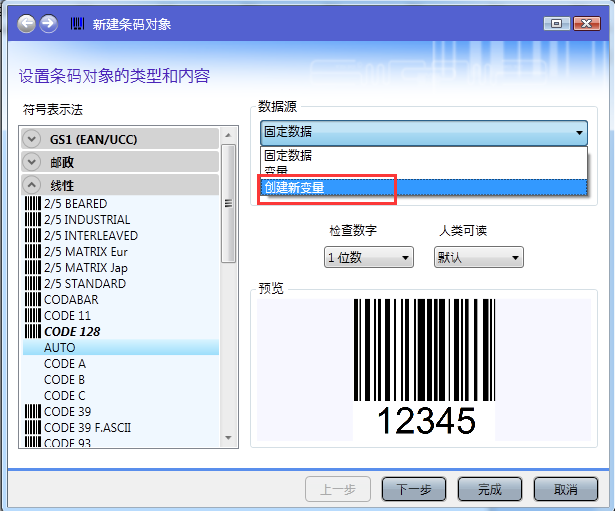Click the barcode icon next to 2/5 INDUSTRIAL
615x511 pixels.
point(33,220)
